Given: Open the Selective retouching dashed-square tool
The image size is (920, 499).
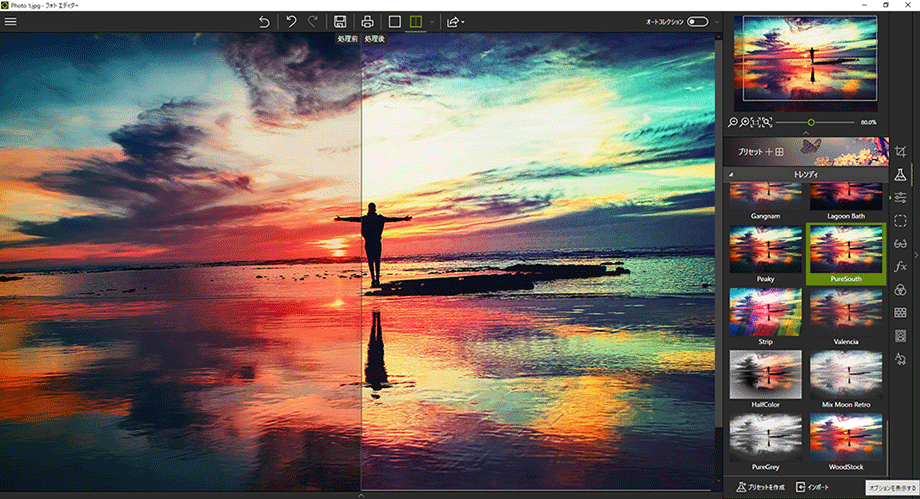Looking at the screenshot, I should [x=900, y=221].
